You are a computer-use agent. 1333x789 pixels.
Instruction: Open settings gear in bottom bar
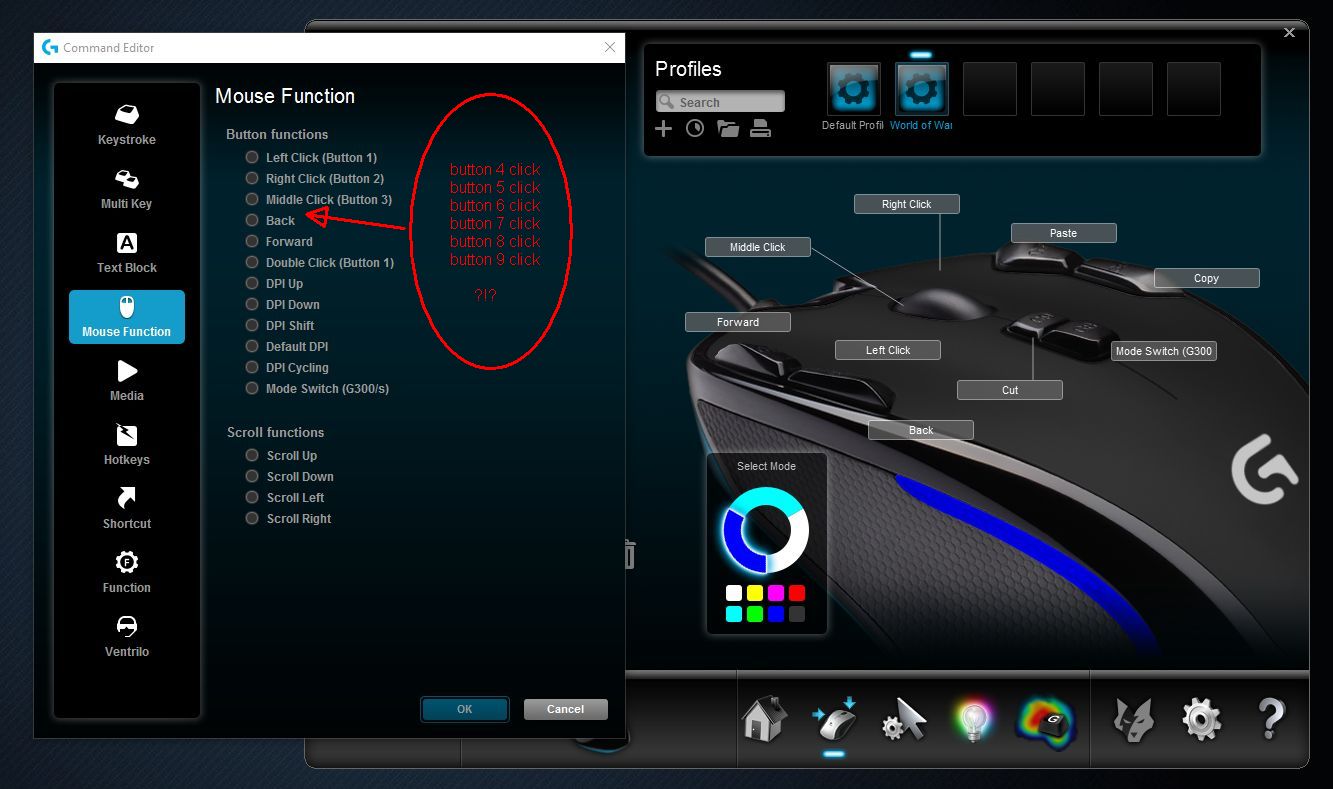pyautogui.click(x=1201, y=719)
